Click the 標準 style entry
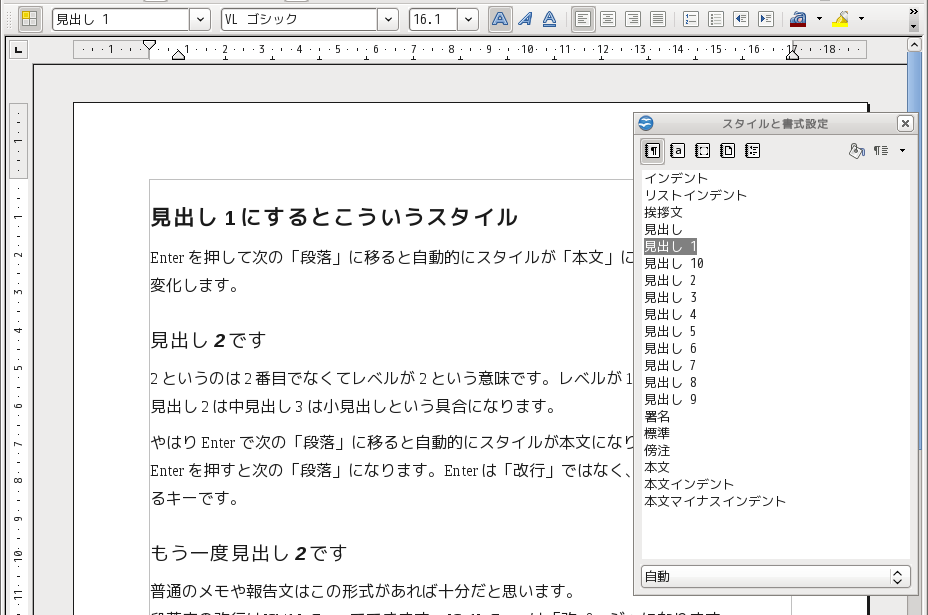The height and width of the screenshot is (615, 928). pos(657,434)
